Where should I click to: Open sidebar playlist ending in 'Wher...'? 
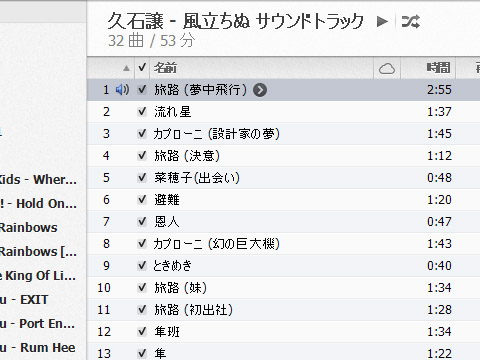pyautogui.click(x=38, y=180)
